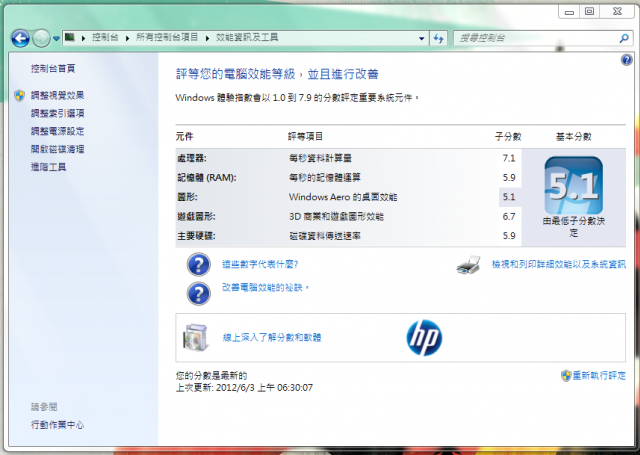Select the 處理器 row label
The width and height of the screenshot is (640, 455).
point(192,158)
